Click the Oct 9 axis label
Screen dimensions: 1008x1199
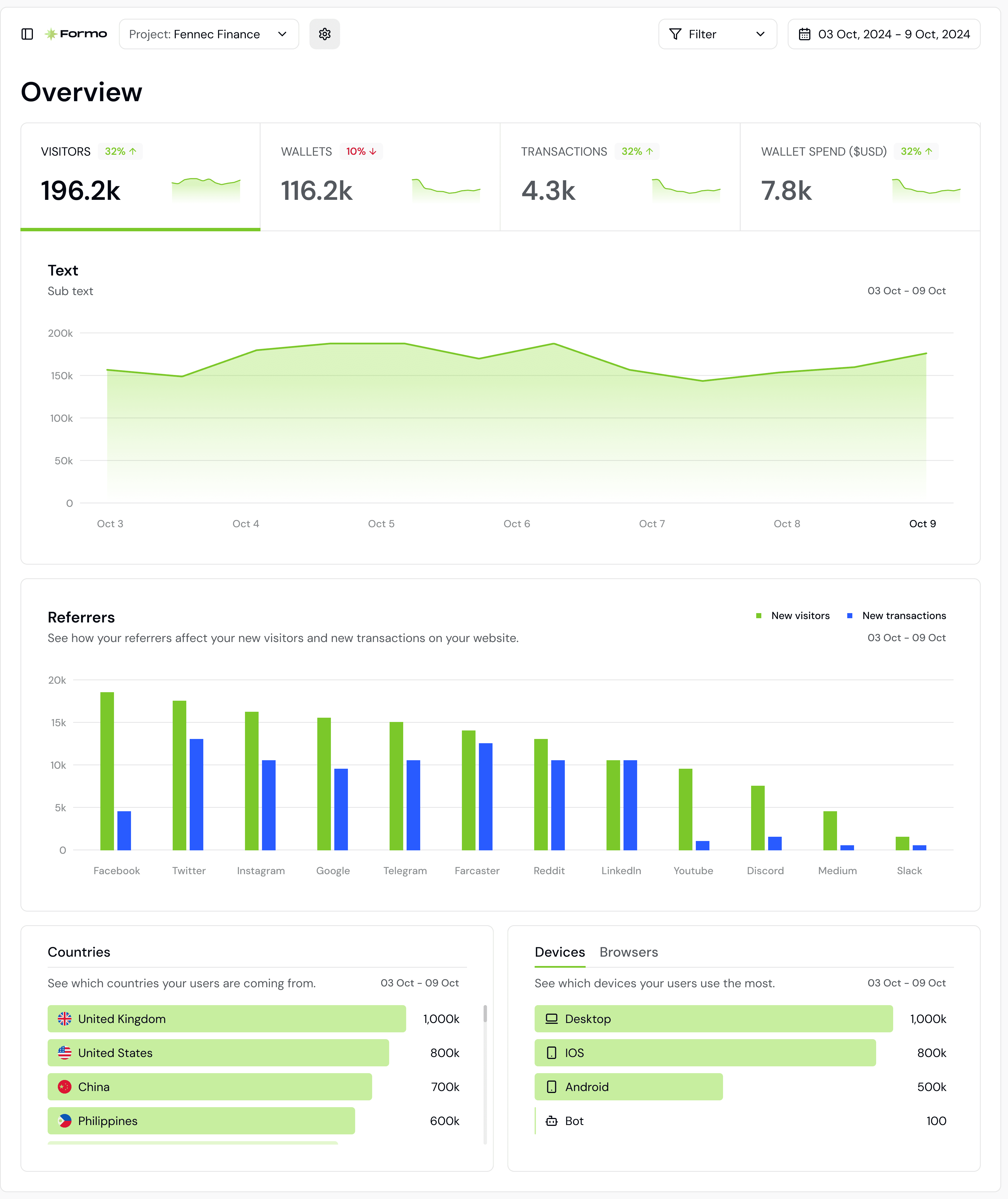[922, 524]
